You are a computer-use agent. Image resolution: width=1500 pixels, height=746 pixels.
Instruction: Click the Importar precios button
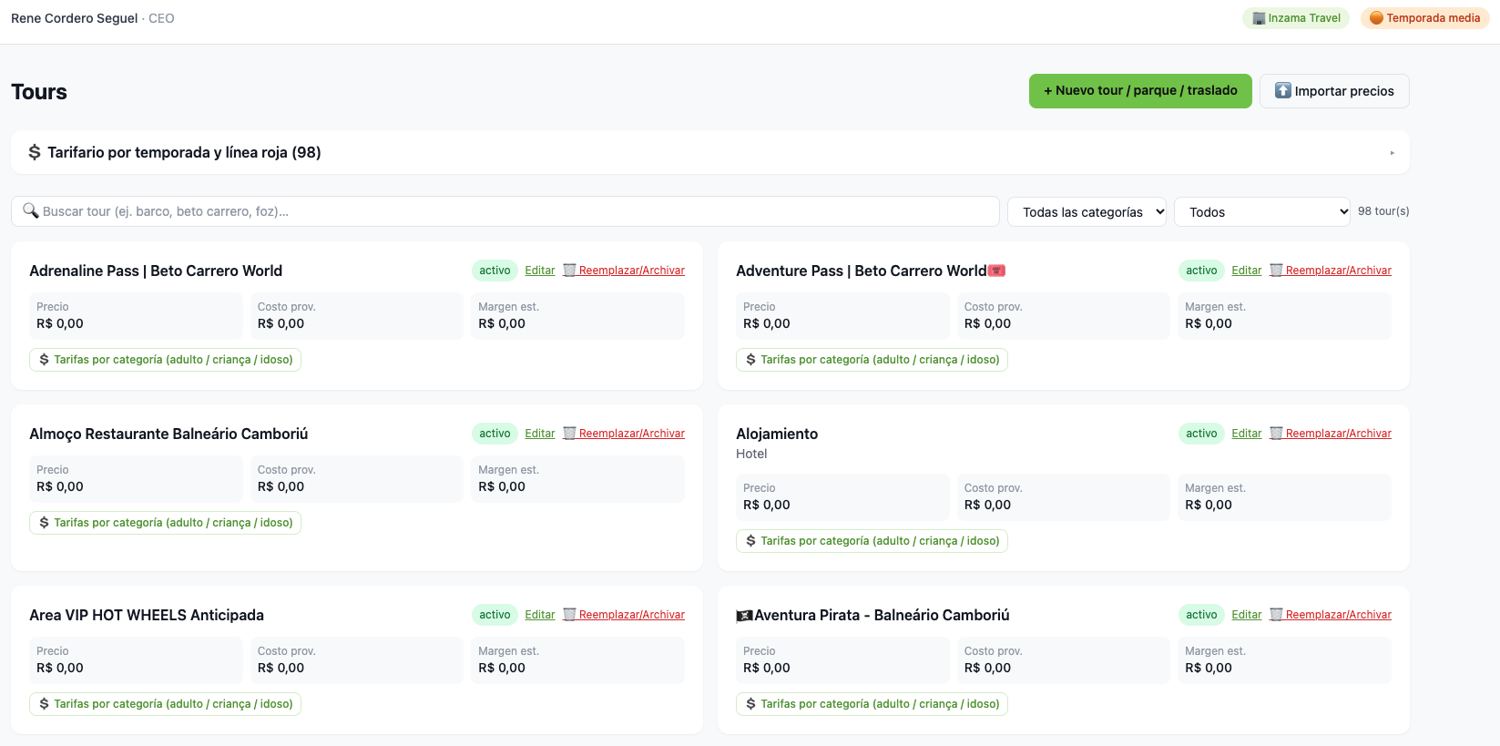1334,91
